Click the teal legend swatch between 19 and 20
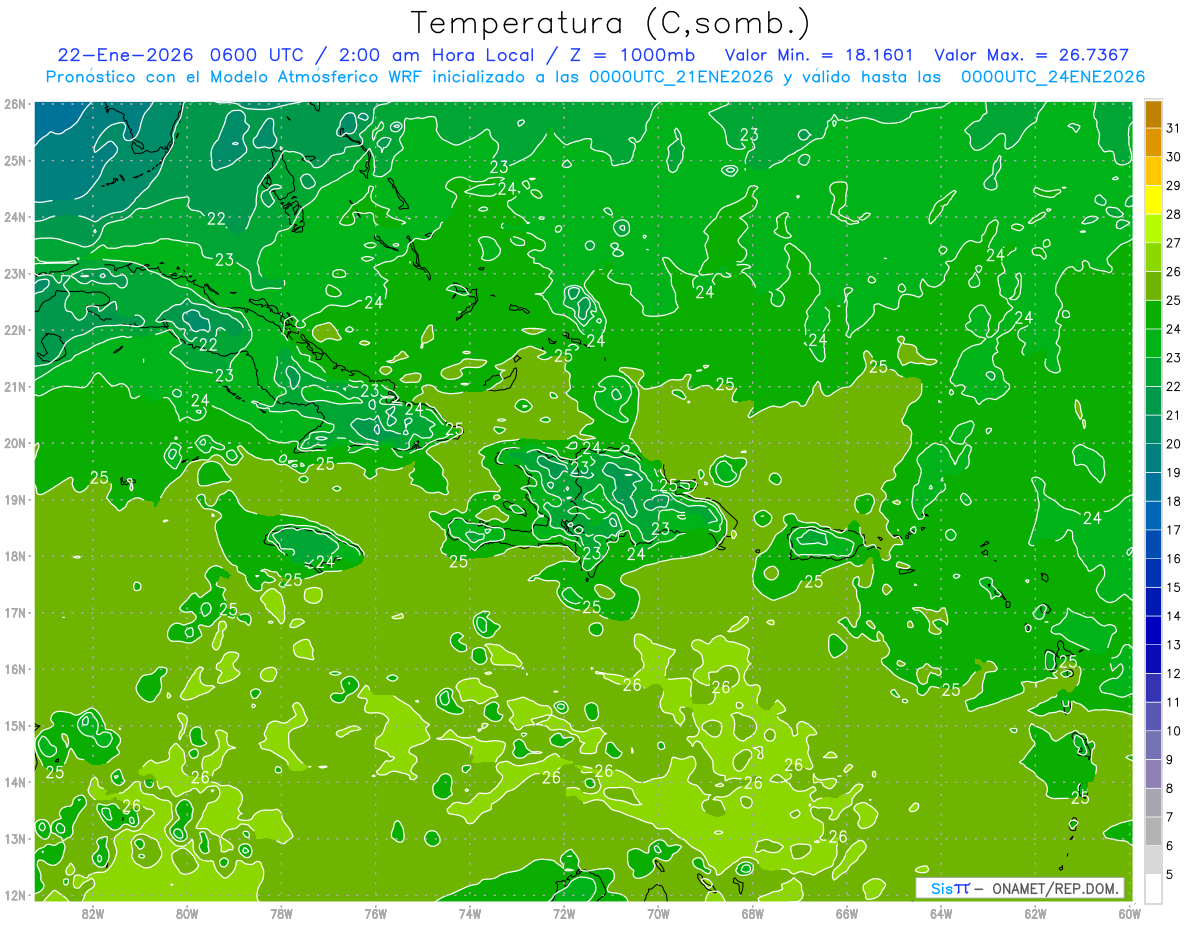The image size is (1200, 927). pos(1153,458)
